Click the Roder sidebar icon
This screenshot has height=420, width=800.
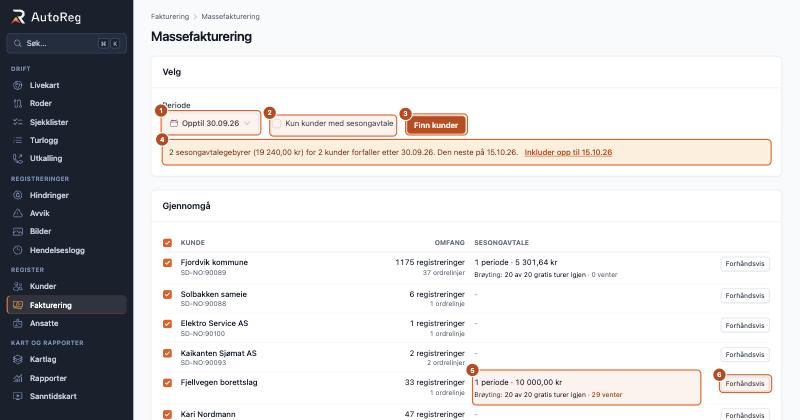point(18,103)
